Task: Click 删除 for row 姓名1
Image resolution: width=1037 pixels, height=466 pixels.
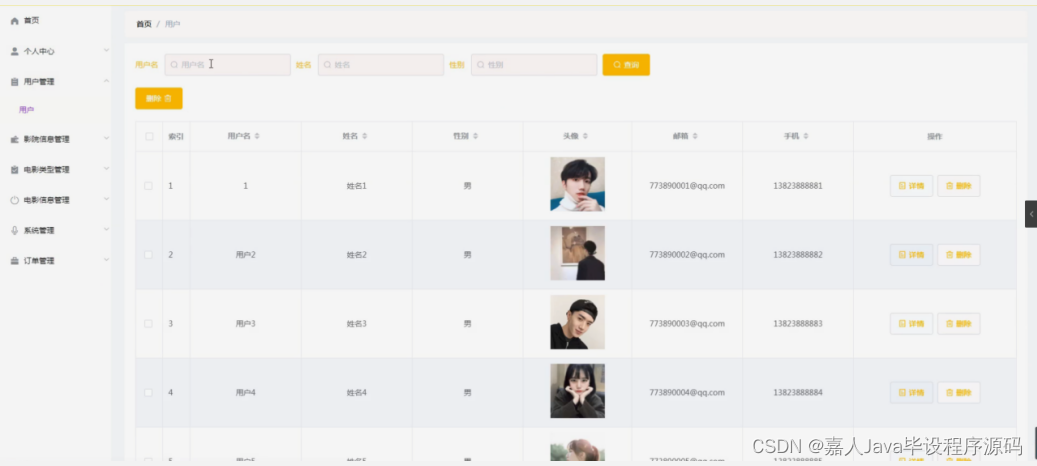Action: (x=958, y=186)
